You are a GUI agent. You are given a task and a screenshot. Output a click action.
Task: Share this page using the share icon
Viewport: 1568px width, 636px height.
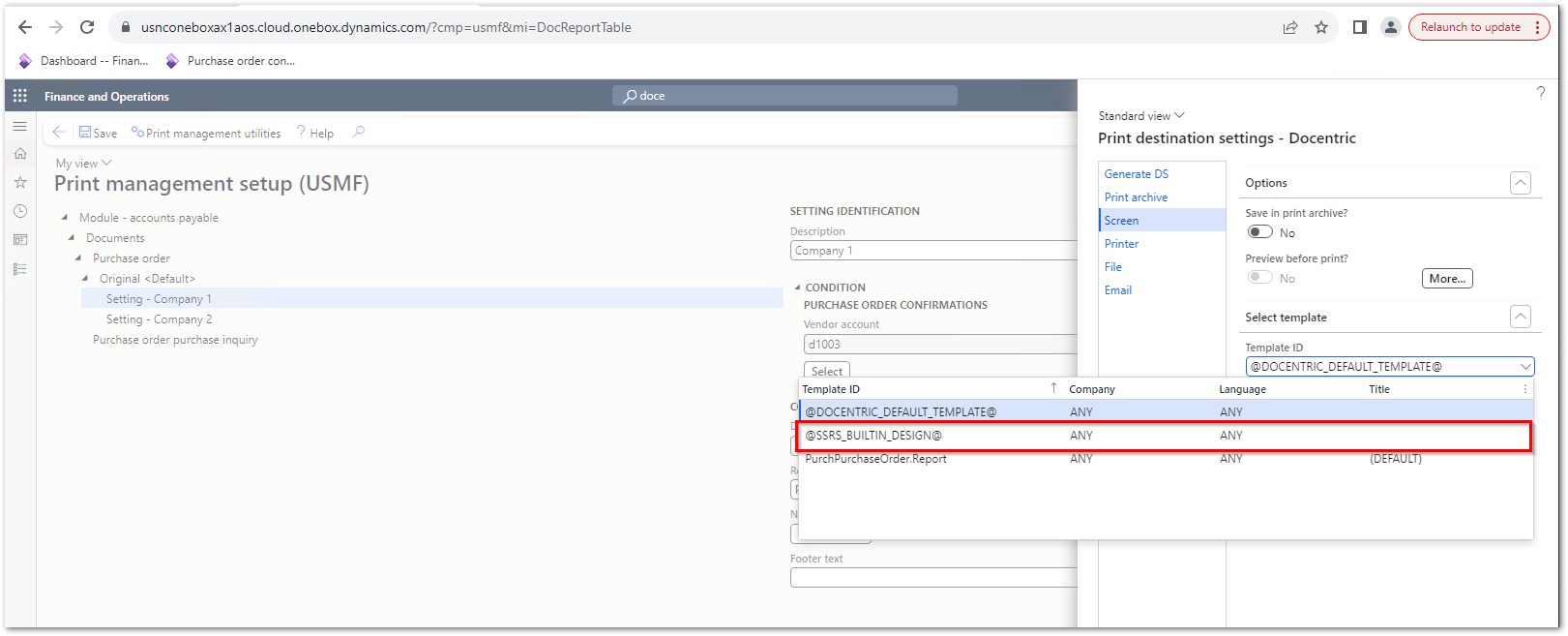[x=1290, y=27]
